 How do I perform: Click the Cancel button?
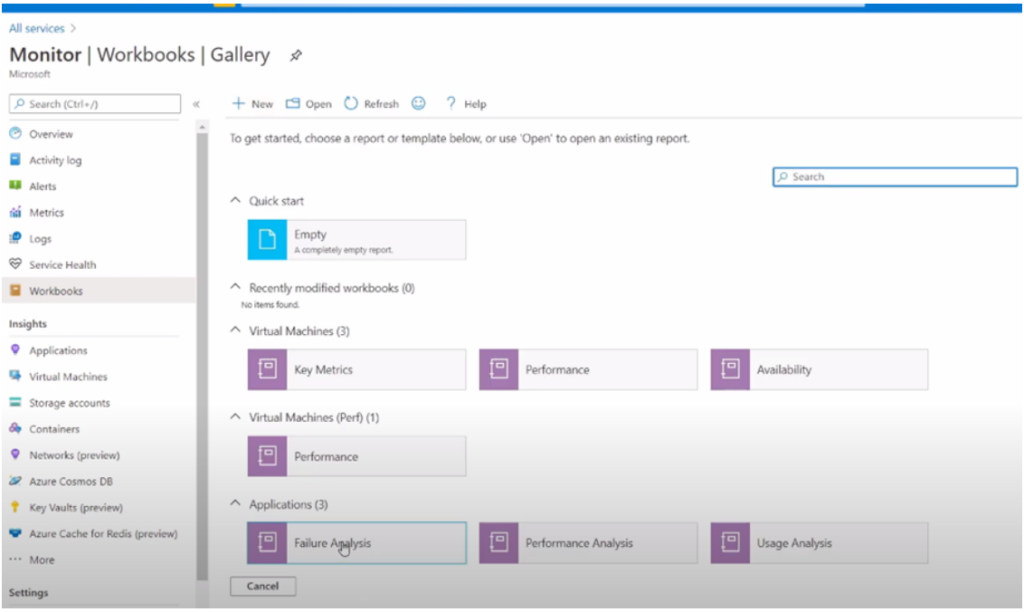(x=263, y=586)
